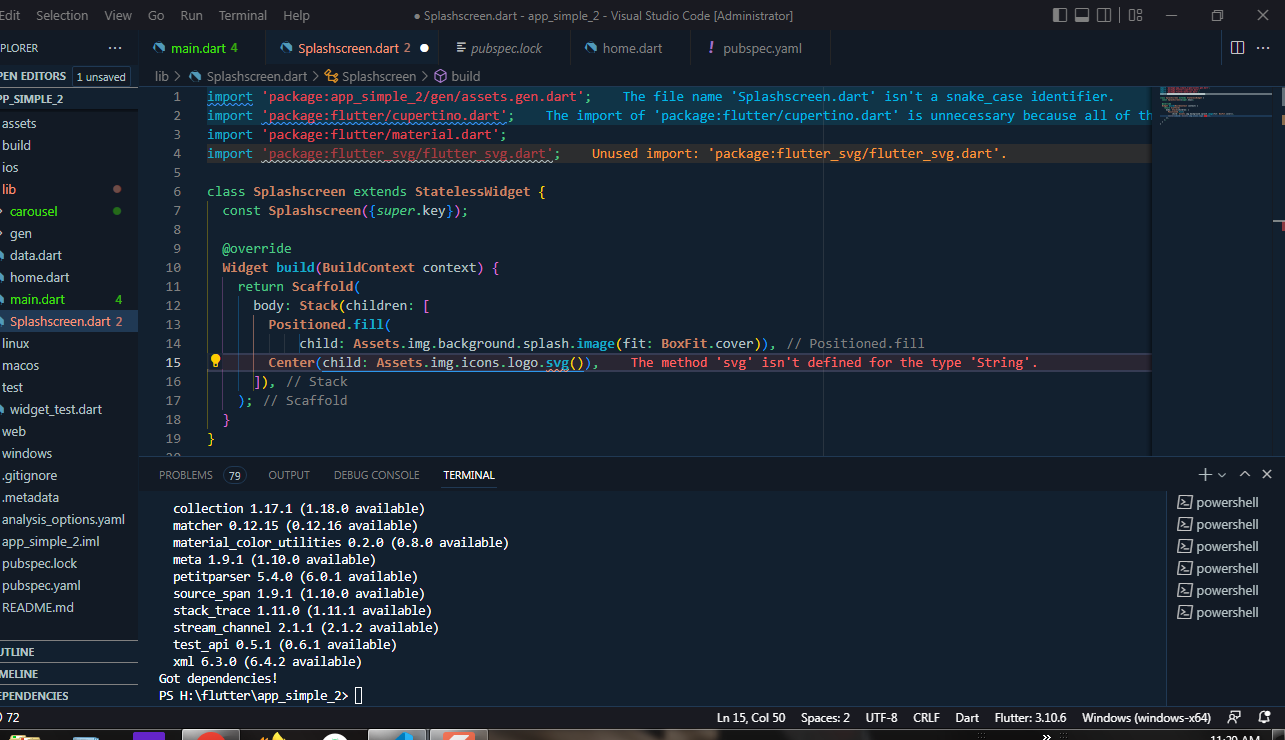Launch new terminal with plus icon
The width and height of the screenshot is (1285, 740).
click(1205, 475)
